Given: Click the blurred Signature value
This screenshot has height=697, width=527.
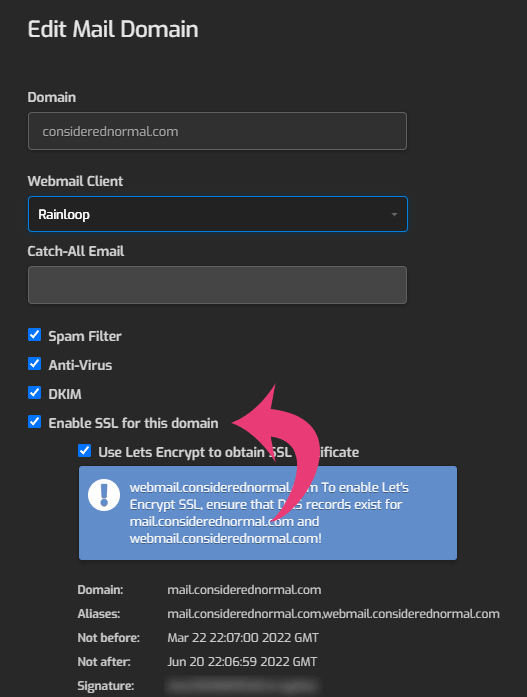Looking at the screenshot, I should click(243, 685).
